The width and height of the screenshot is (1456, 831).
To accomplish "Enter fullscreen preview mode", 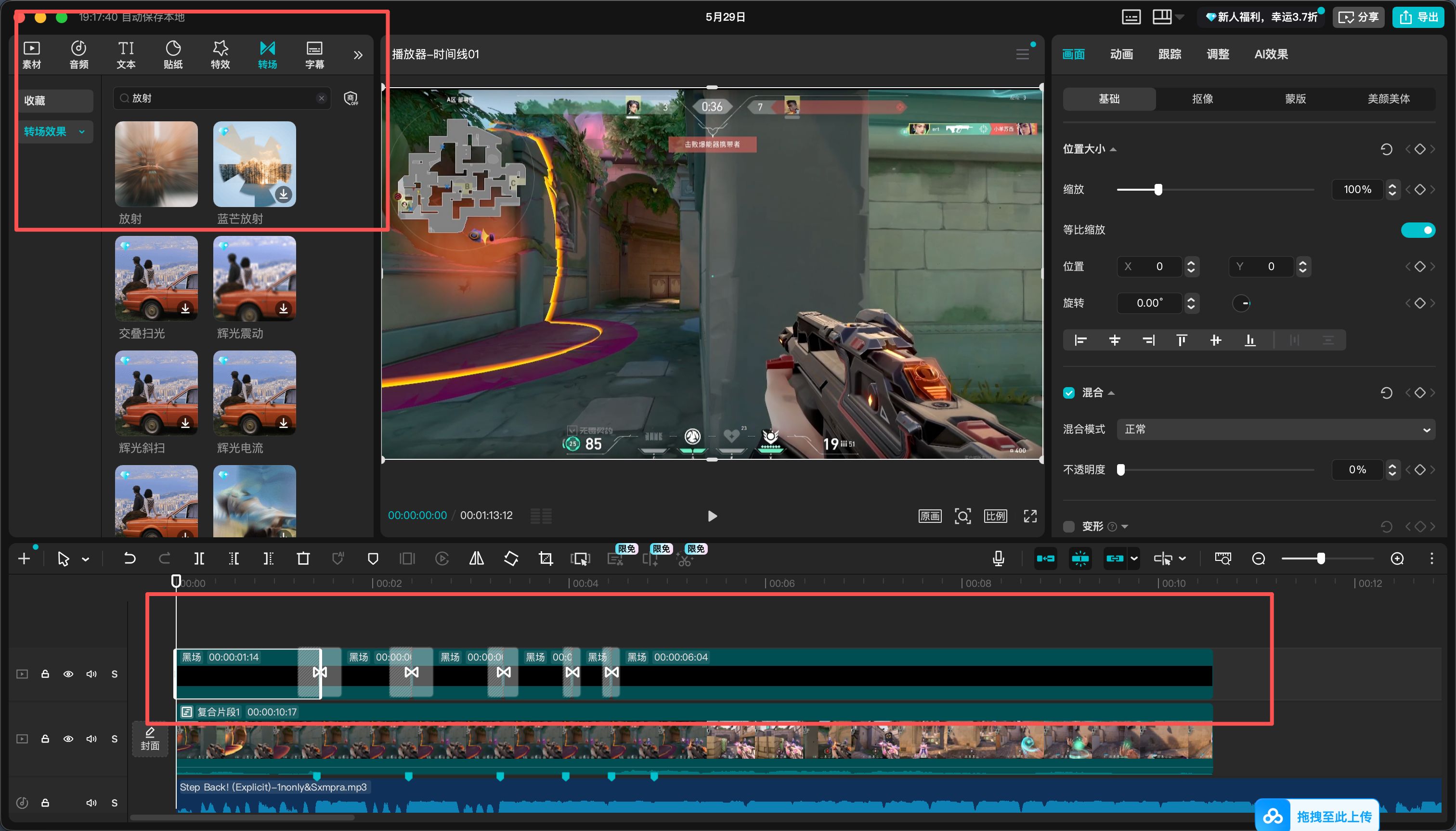I will point(1029,516).
